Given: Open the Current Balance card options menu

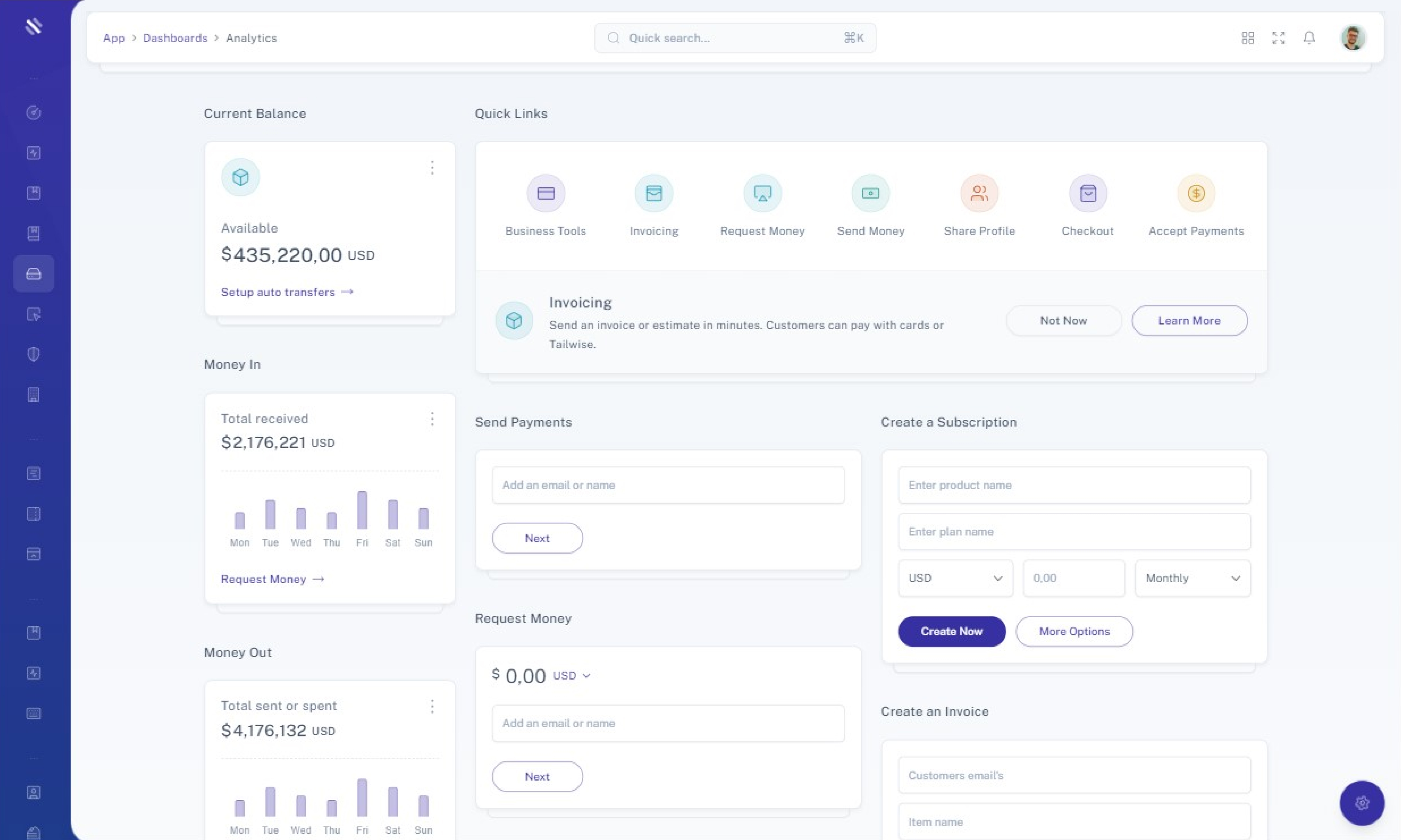Looking at the screenshot, I should 432,168.
